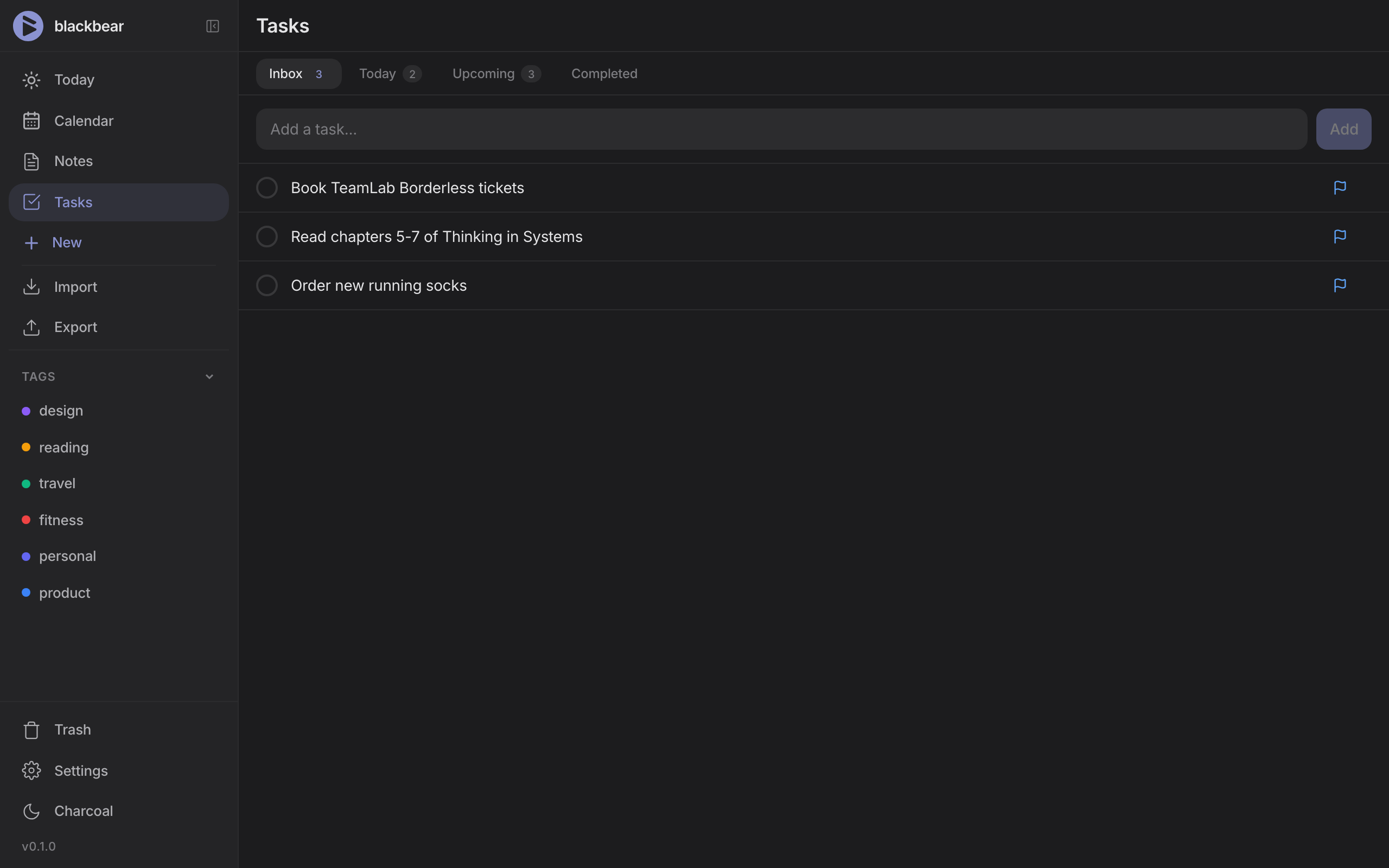
Task: Open the Trash icon
Action: [31, 730]
